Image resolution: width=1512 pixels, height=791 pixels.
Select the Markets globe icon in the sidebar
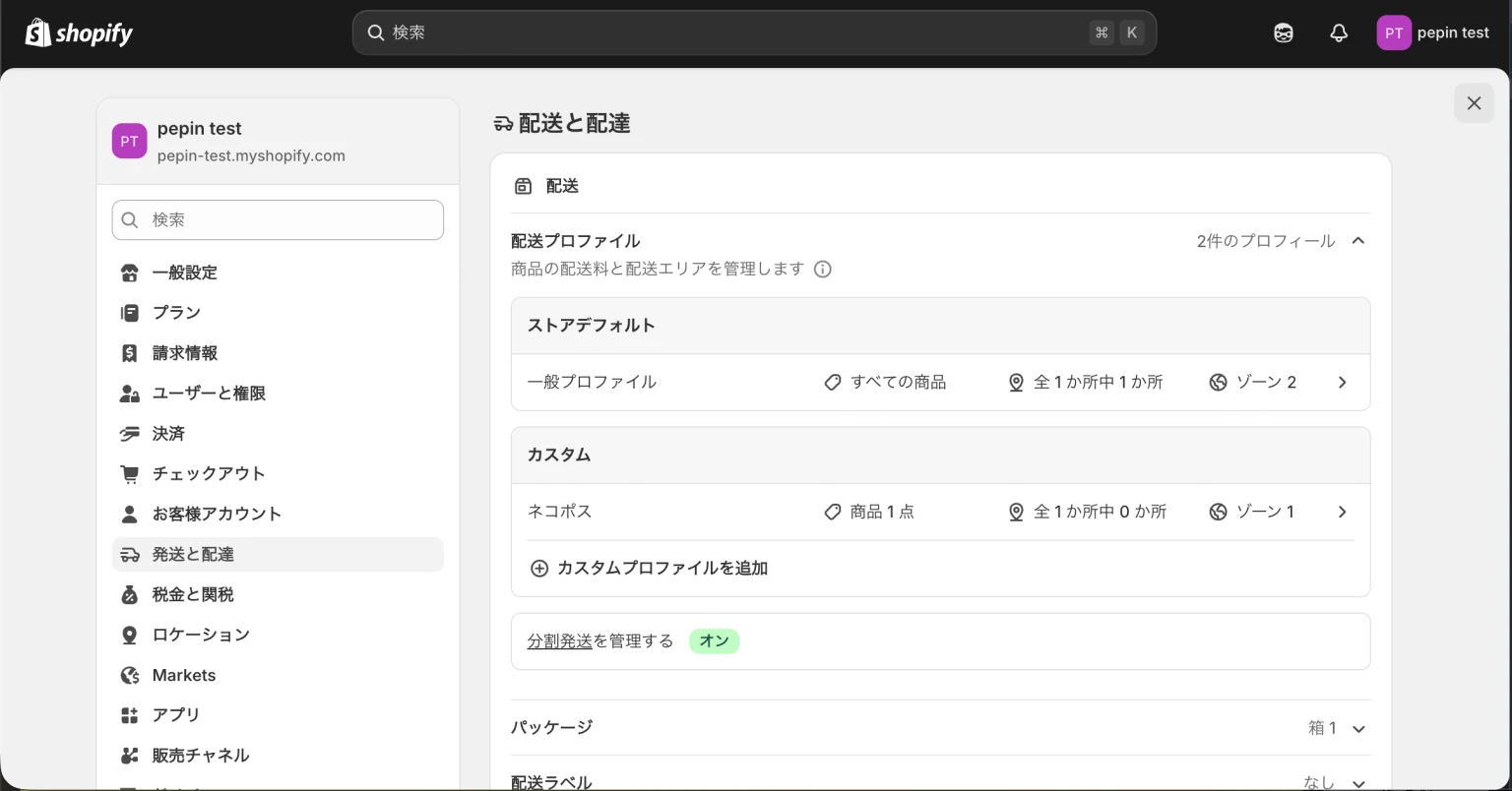(x=129, y=674)
